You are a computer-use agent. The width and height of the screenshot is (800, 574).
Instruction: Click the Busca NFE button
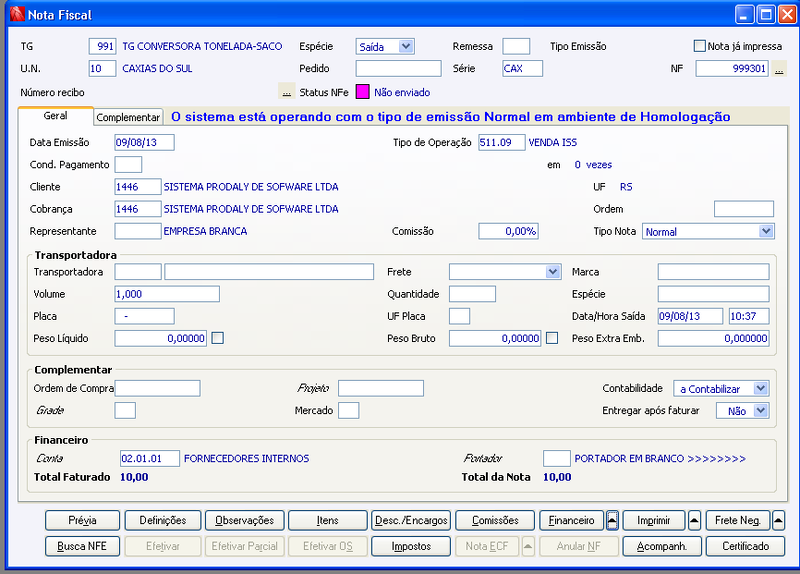[x=82, y=546]
